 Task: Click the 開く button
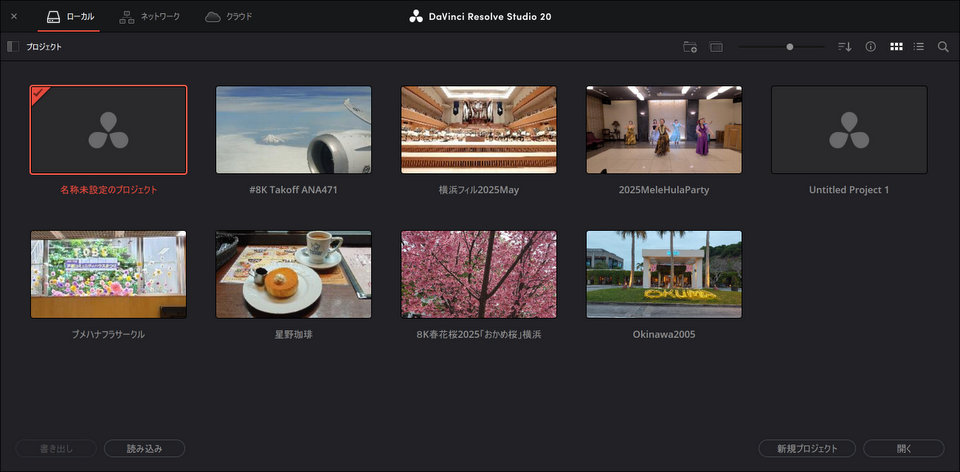point(903,448)
